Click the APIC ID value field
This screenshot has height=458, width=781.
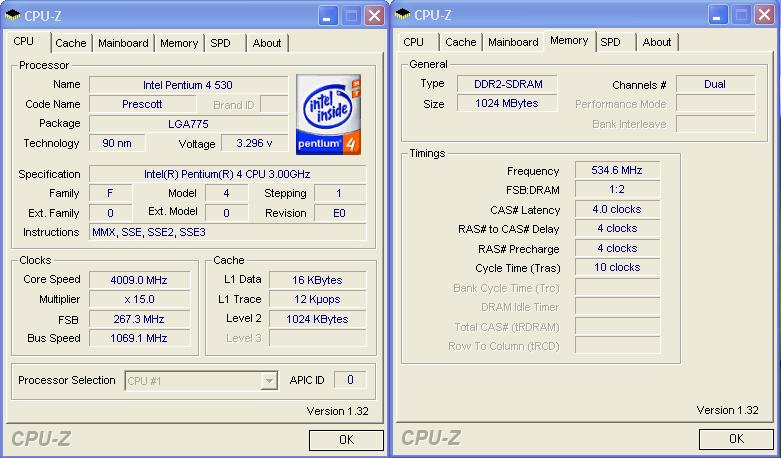(350, 380)
